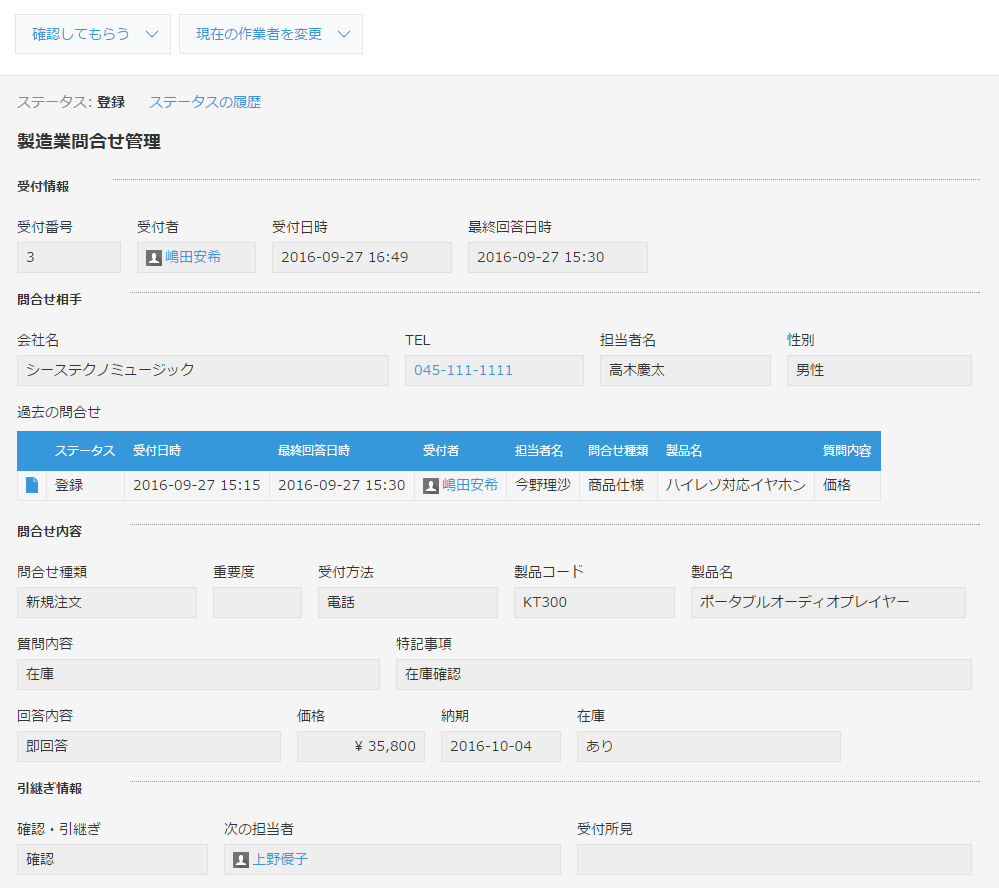Image resolution: width=999 pixels, height=888 pixels.
Task: Click the 性別 value 男性
Action: coord(879,370)
